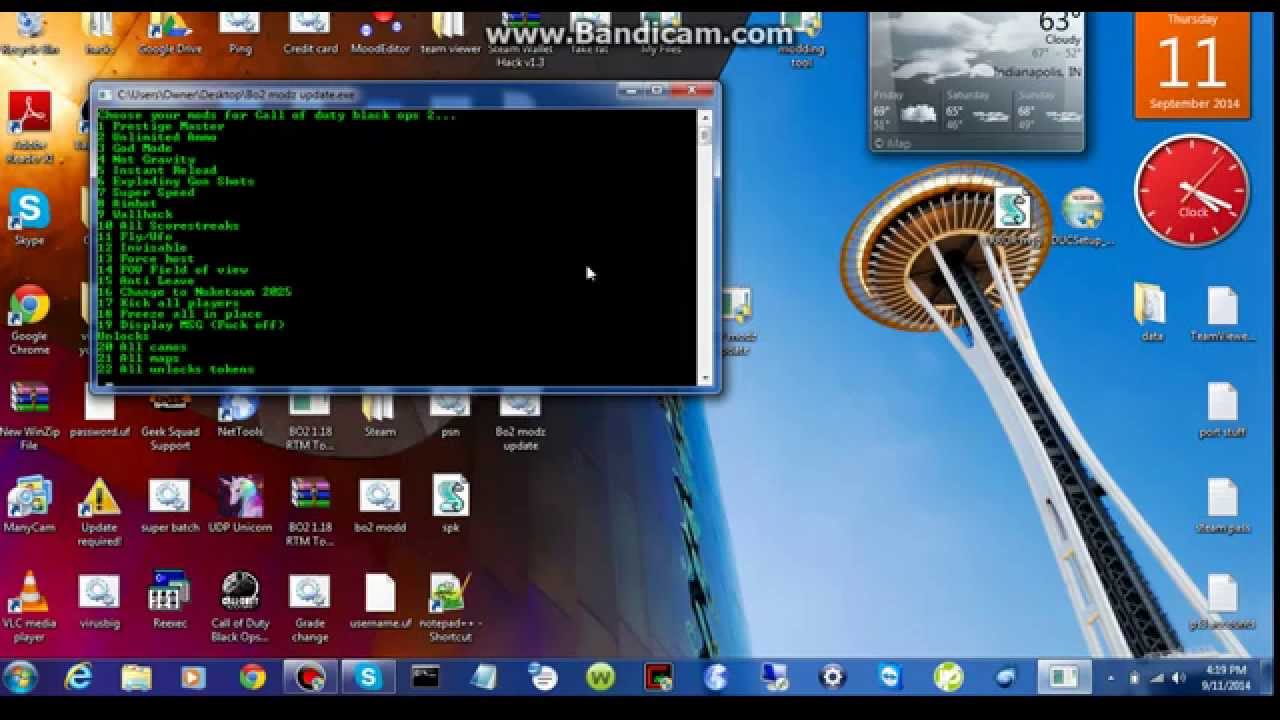Image resolution: width=1280 pixels, height=720 pixels.
Task: Open the username.uf desktop file
Action: (380, 600)
